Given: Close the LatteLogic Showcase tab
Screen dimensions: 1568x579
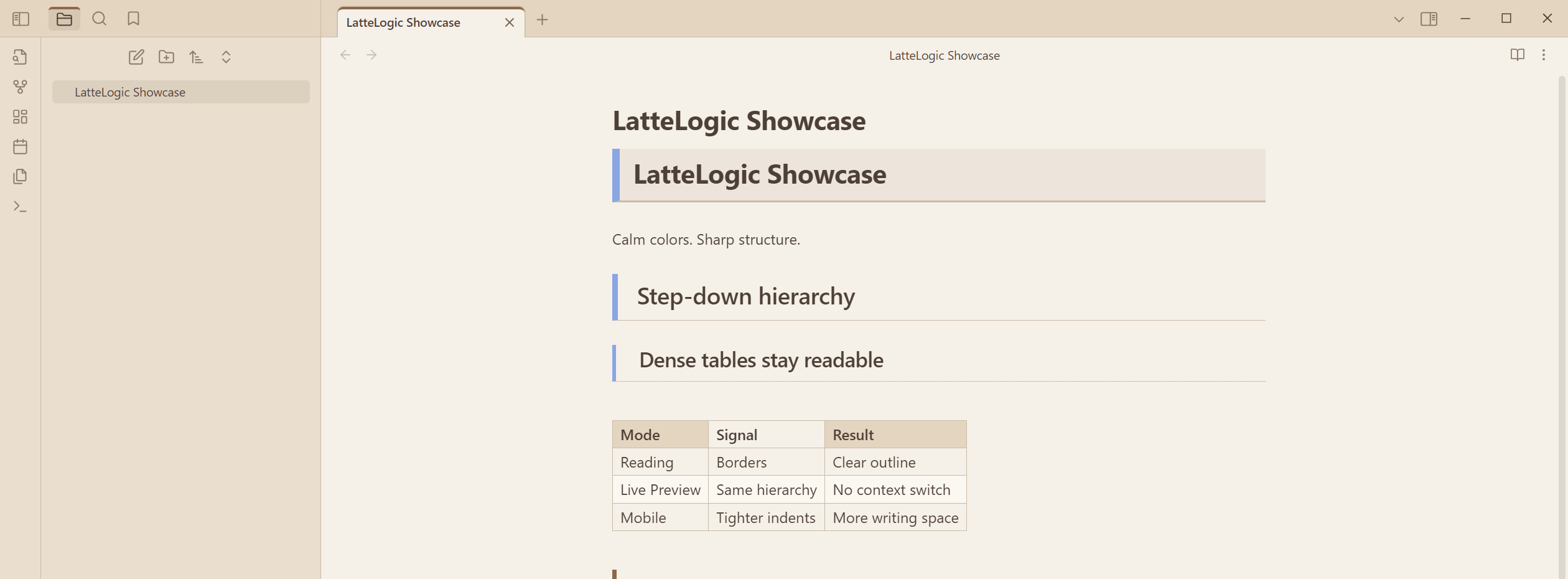Looking at the screenshot, I should pyautogui.click(x=510, y=23).
